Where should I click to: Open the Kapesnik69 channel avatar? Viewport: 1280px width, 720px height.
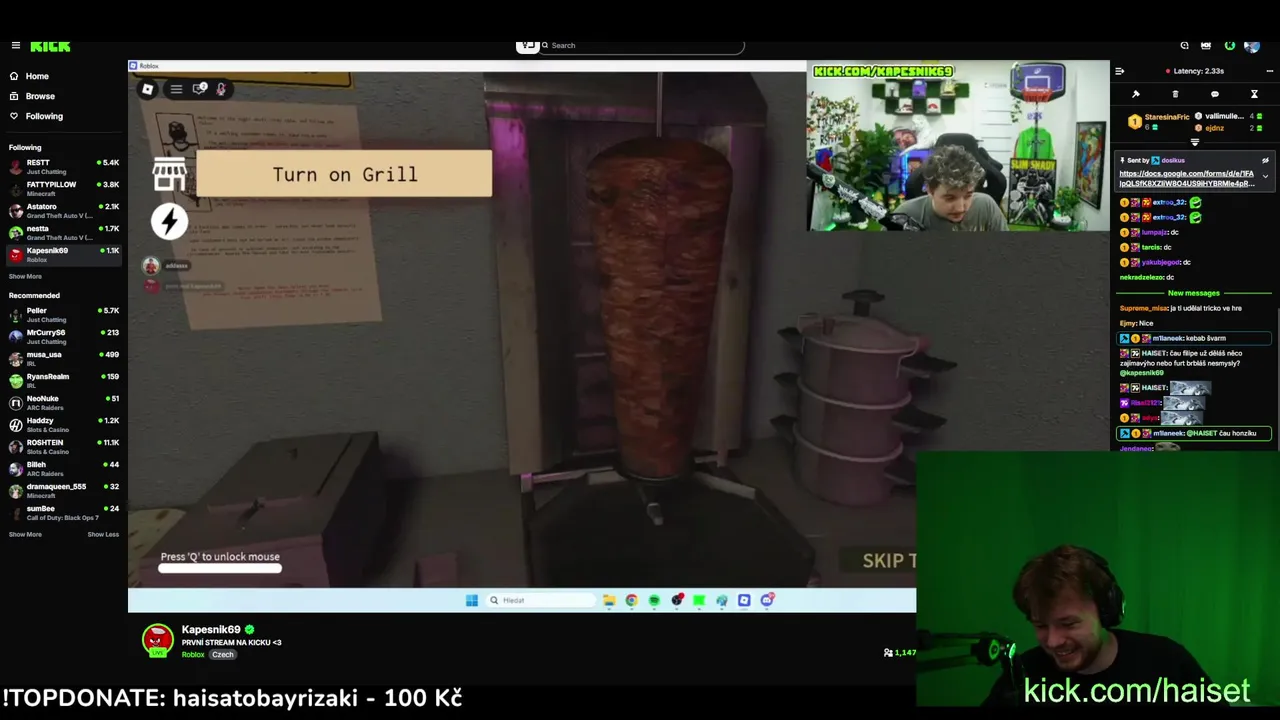pyautogui.click(x=157, y=640)
